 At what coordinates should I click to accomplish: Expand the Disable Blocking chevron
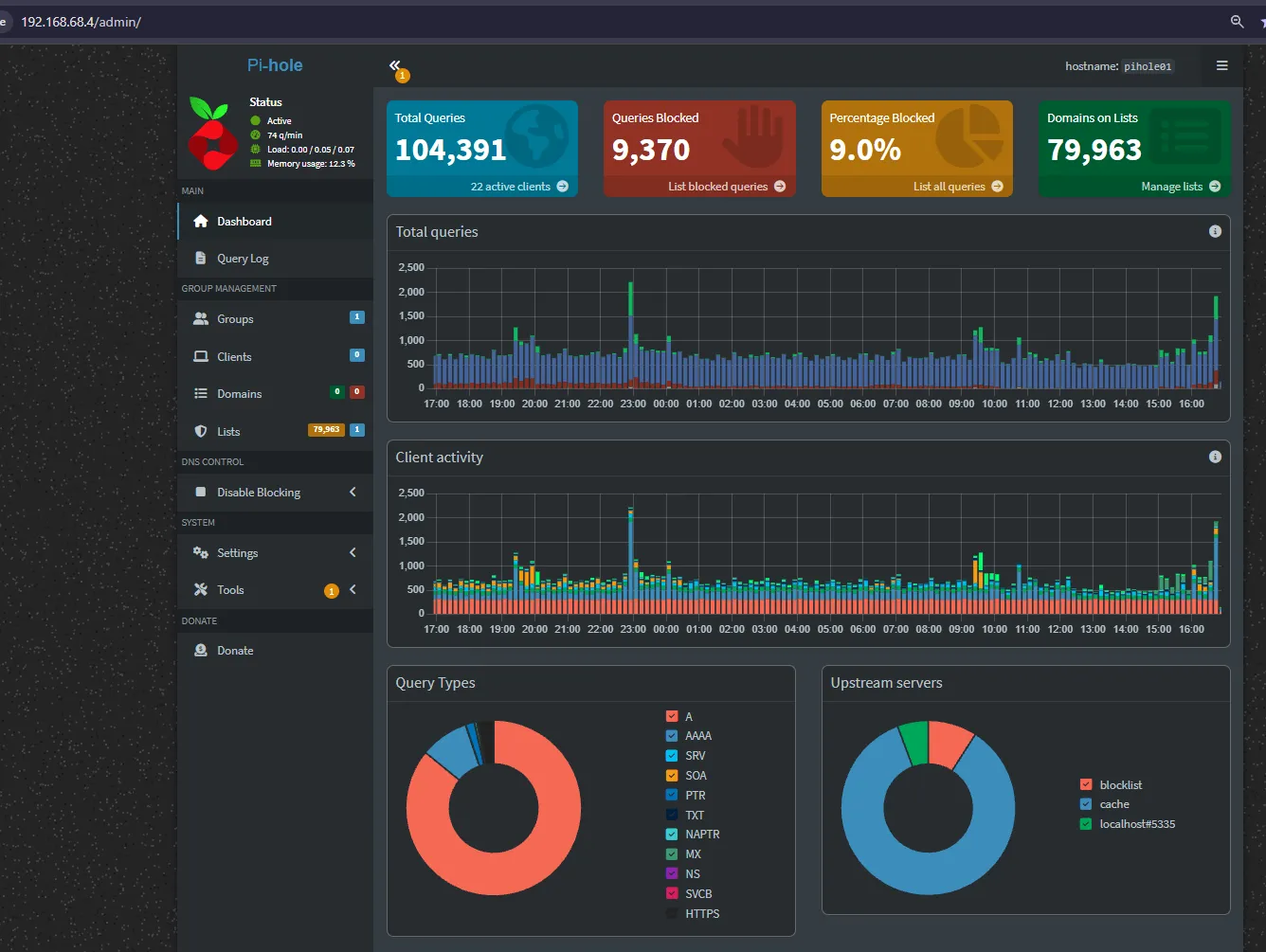353,492
